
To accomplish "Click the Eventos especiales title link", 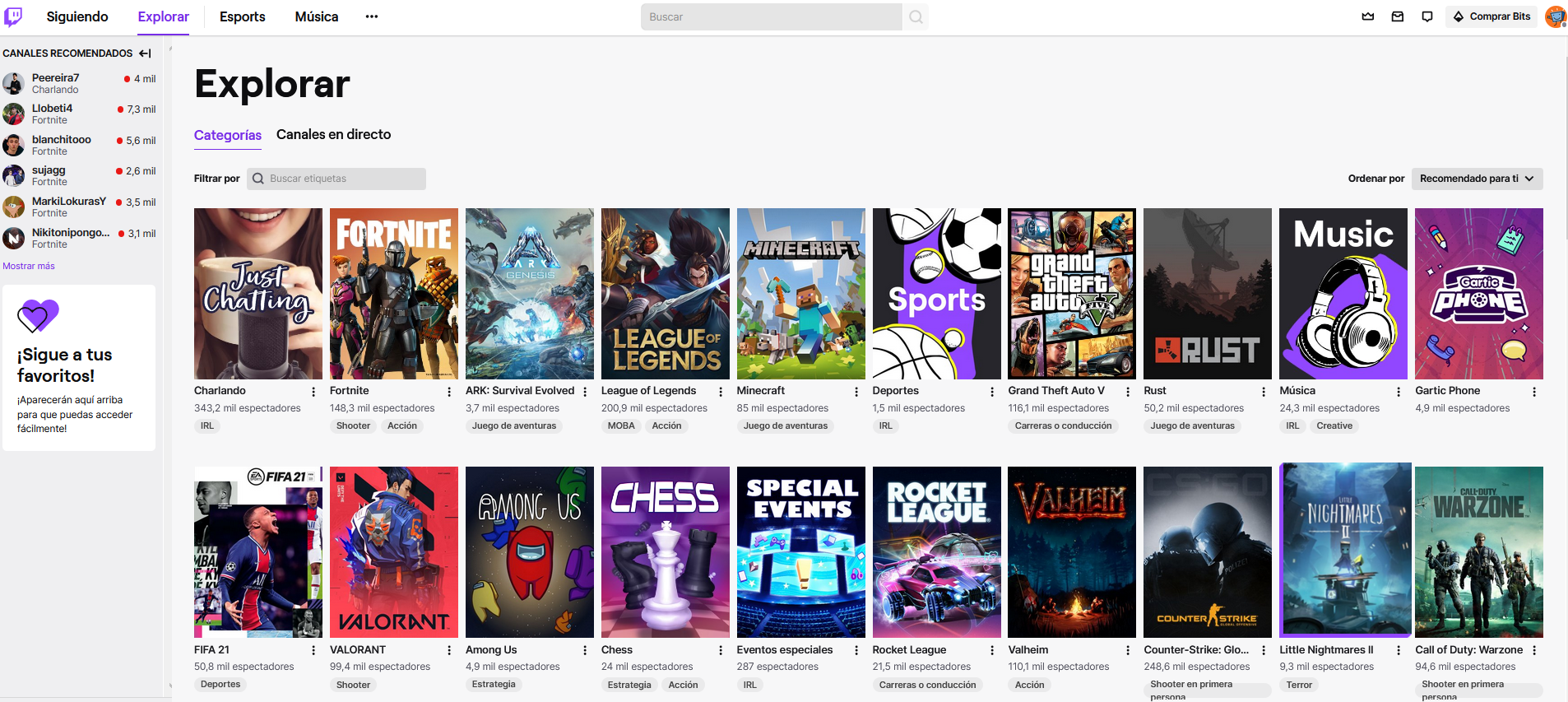I will pyautogui.click(x=785, y=649).
